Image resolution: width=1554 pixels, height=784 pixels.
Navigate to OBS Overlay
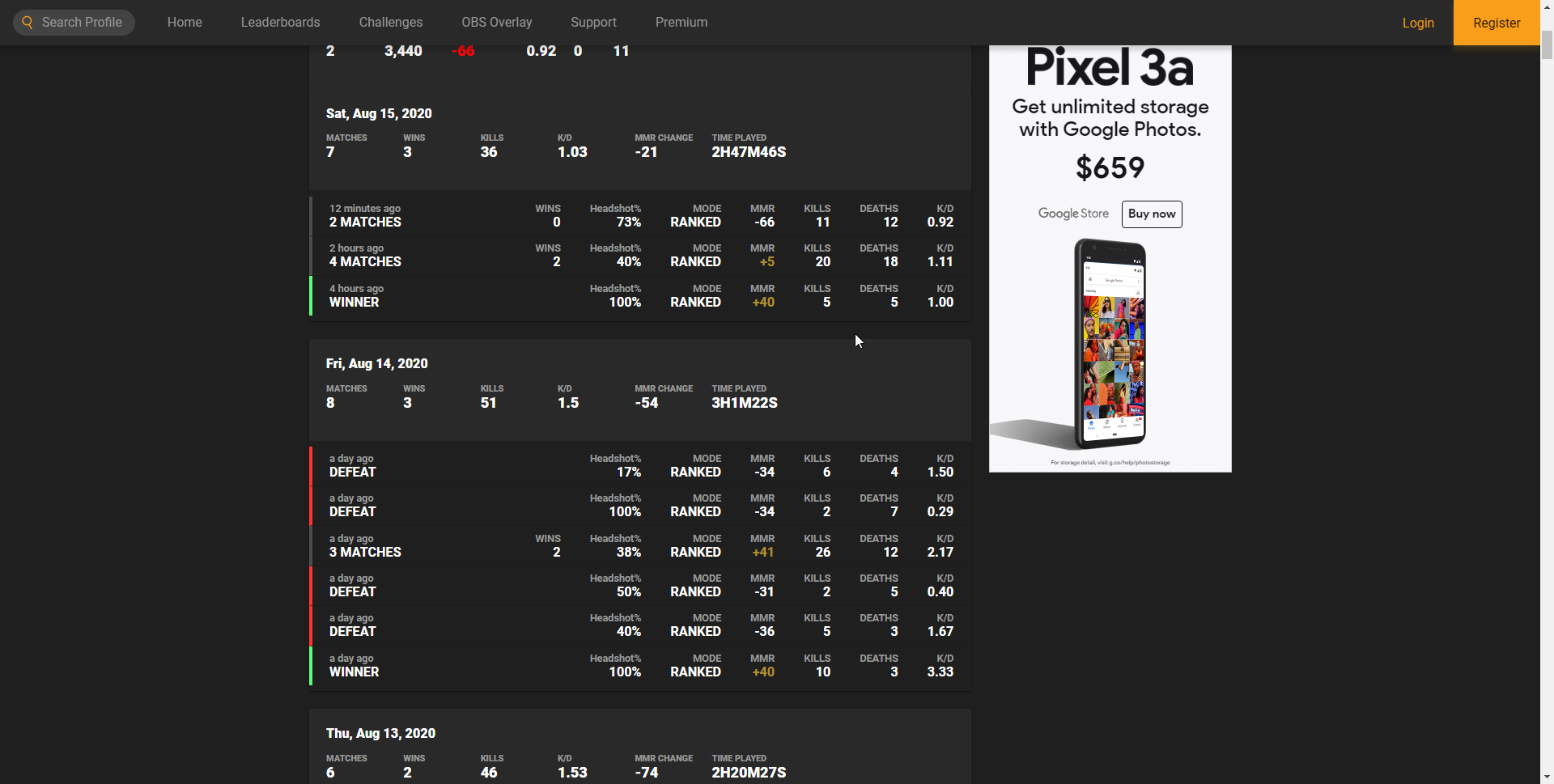click(x=496, y=23)
